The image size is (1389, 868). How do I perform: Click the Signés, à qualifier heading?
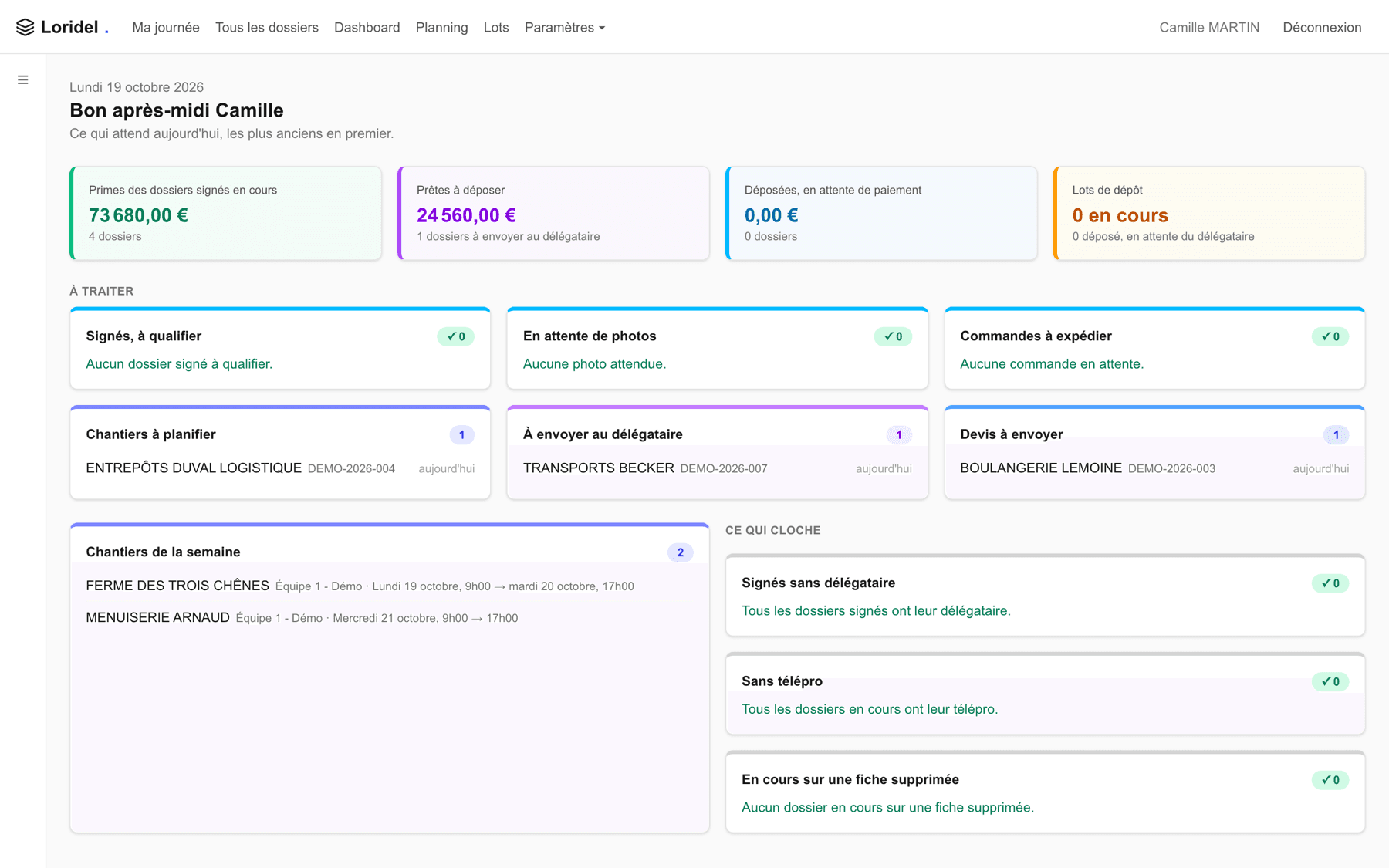(x=144, y=336)
